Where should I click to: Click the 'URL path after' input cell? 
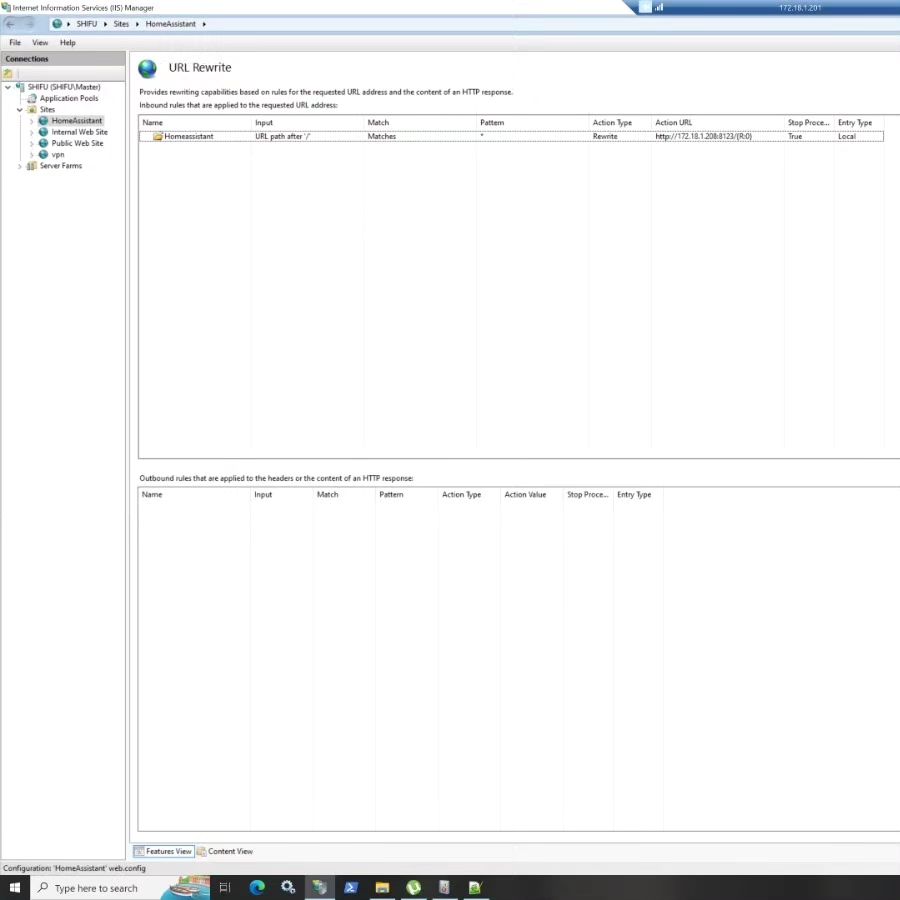coord(282,137)
